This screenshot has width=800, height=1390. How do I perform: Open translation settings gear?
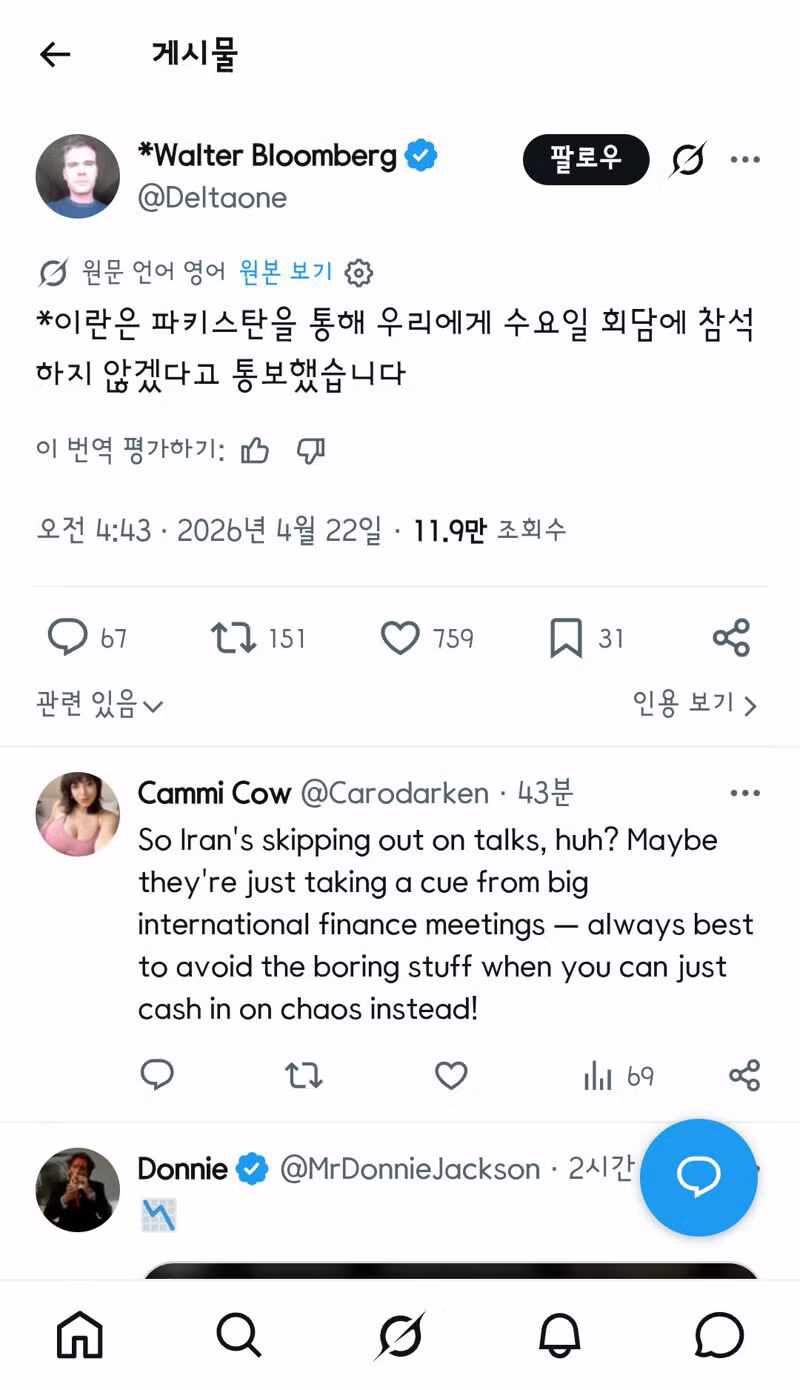(358, 272)
